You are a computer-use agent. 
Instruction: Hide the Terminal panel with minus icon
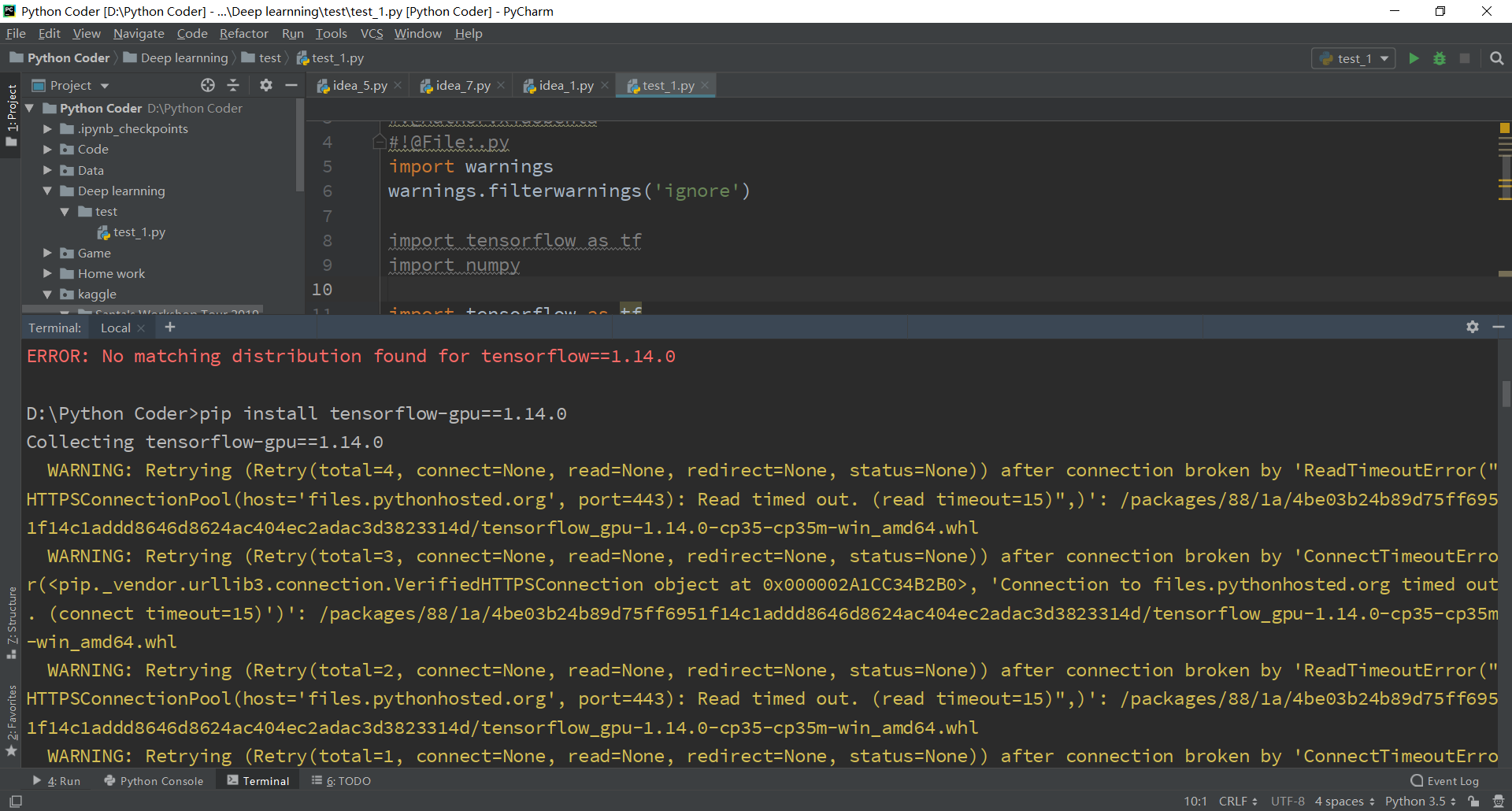[x=1499, y=327]
